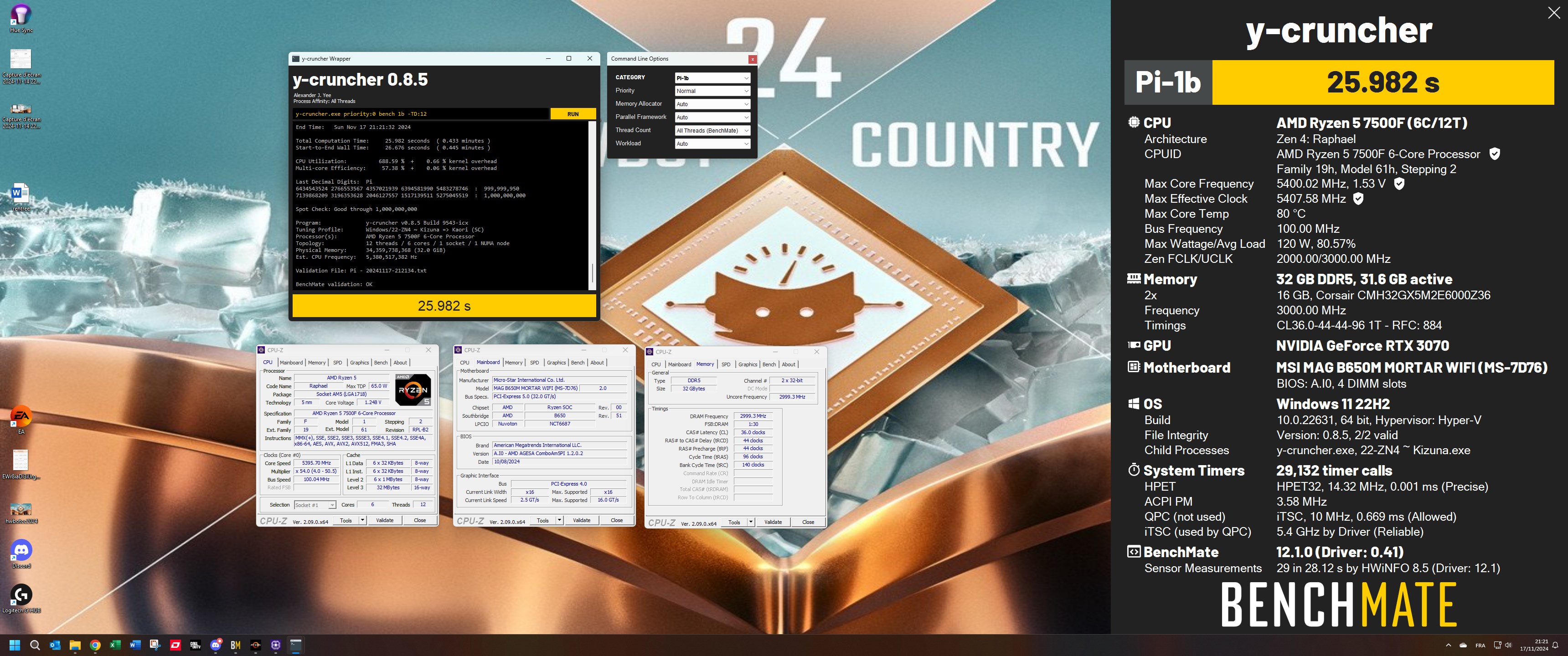Click Tools in the Memory CPU-Z window
This screenshot has height=656, width=1568.
[x=734, y=522]
